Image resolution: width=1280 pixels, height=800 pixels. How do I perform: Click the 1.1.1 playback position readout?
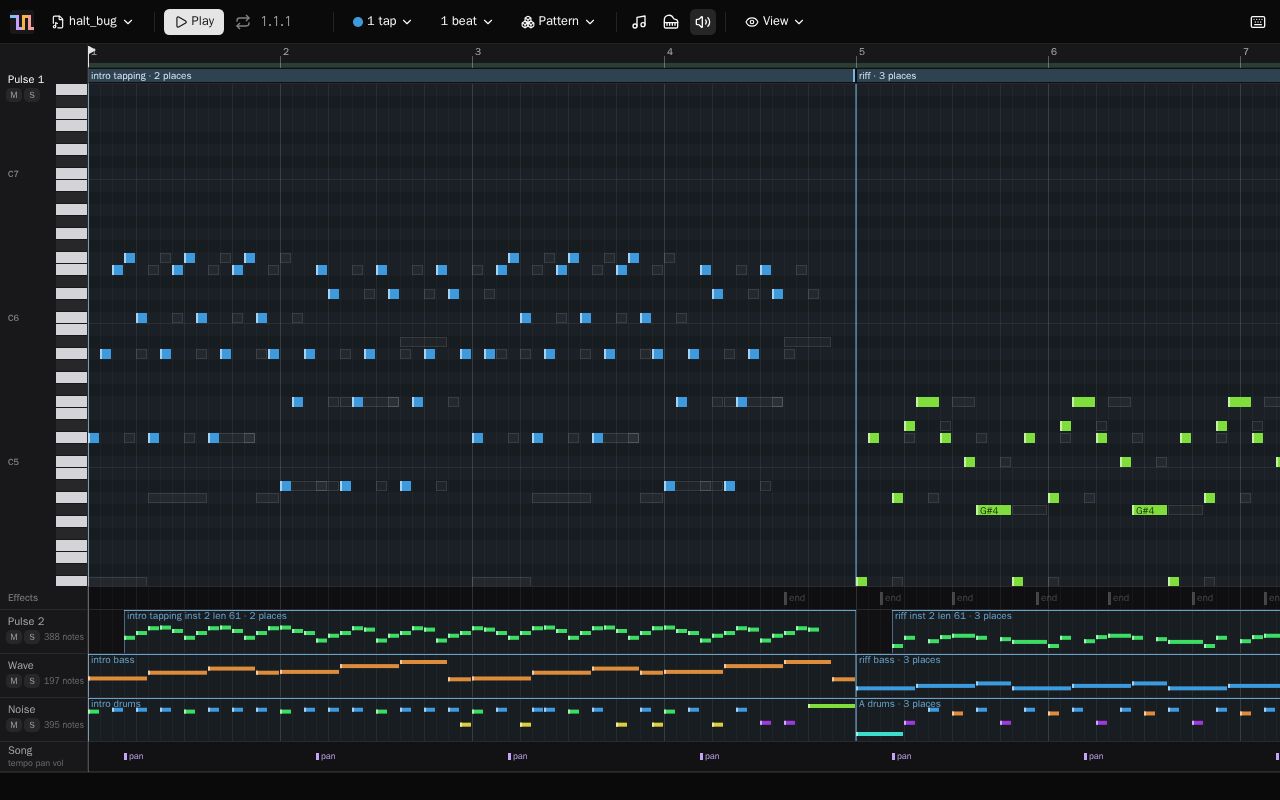(276, 21)
